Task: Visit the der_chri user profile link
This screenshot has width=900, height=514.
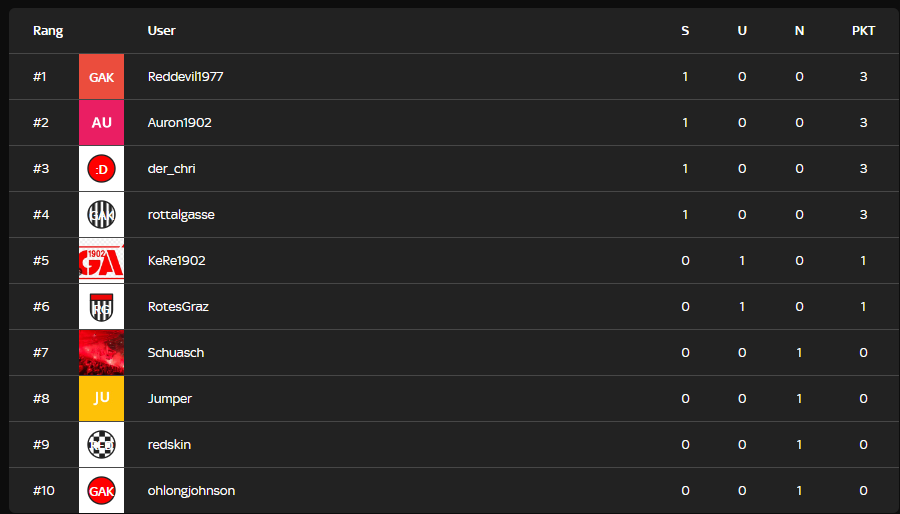Action: pyautogui.click(x=171, y=169)
